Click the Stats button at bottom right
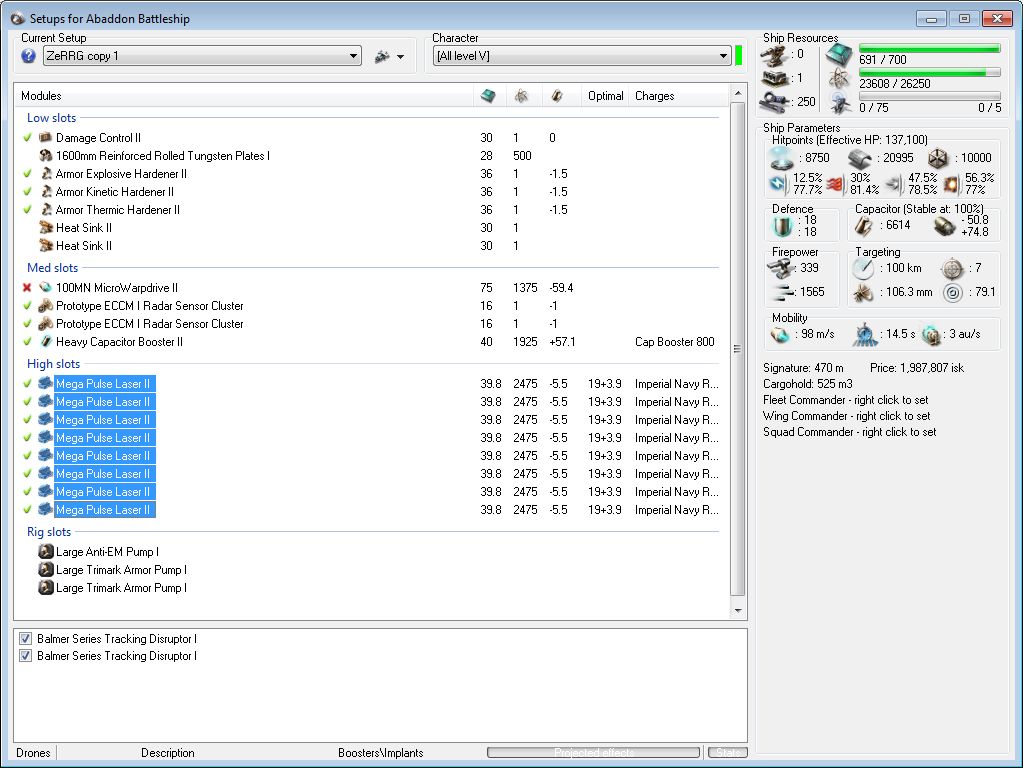 pyautogui.click(x=727, y=752)
